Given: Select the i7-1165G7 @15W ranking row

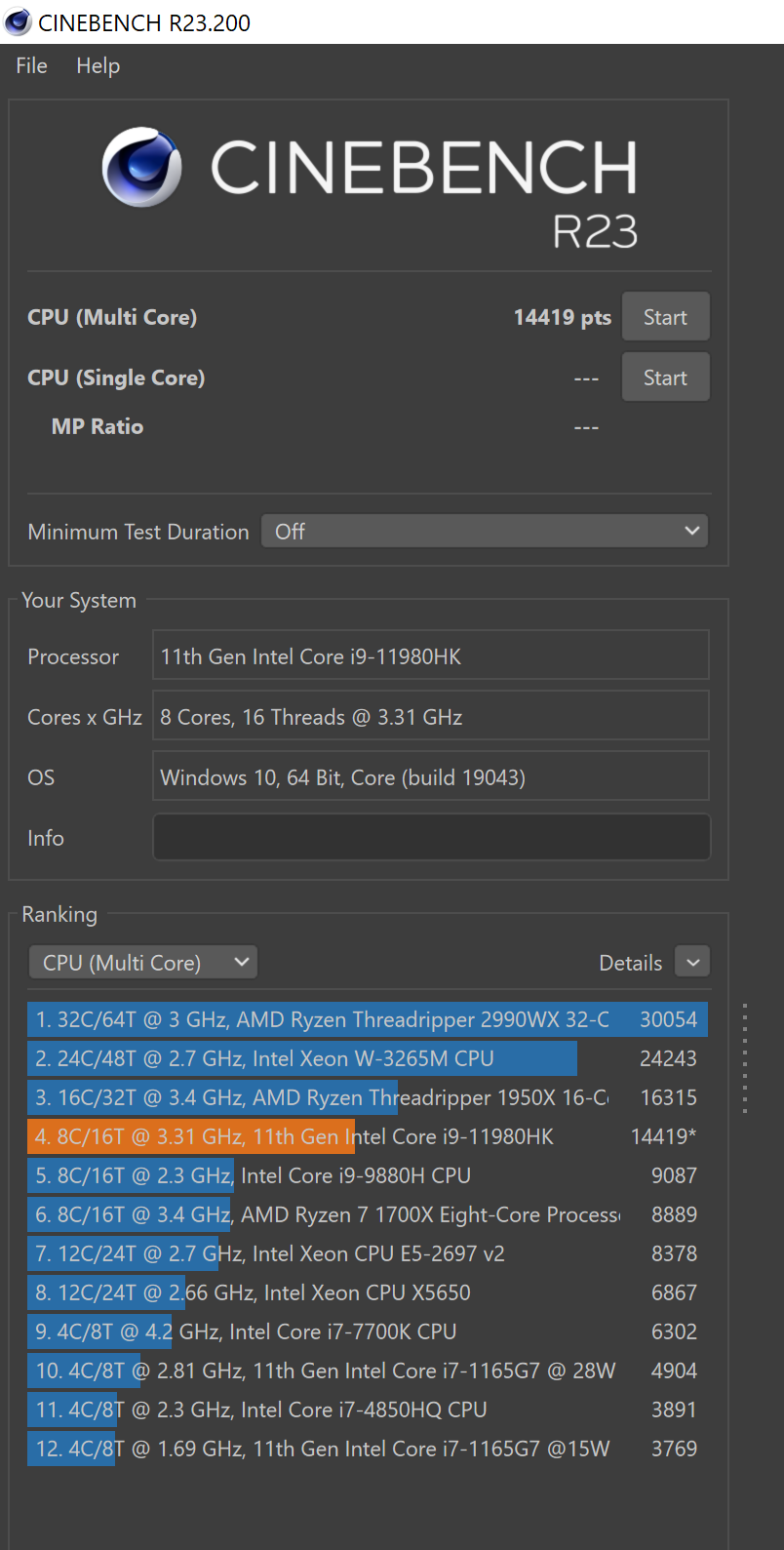Looking at the screenshot, I should click(x=368, y=1449).
